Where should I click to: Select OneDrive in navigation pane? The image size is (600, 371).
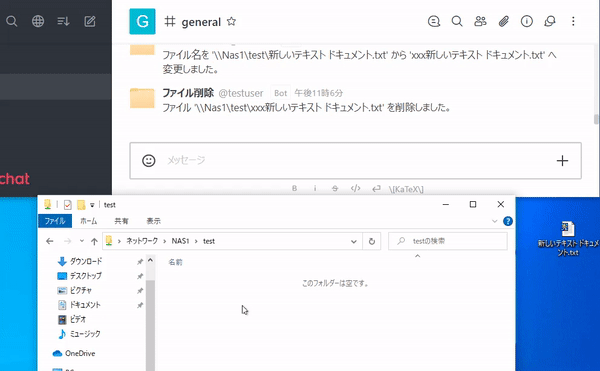[x=74, y=353]
